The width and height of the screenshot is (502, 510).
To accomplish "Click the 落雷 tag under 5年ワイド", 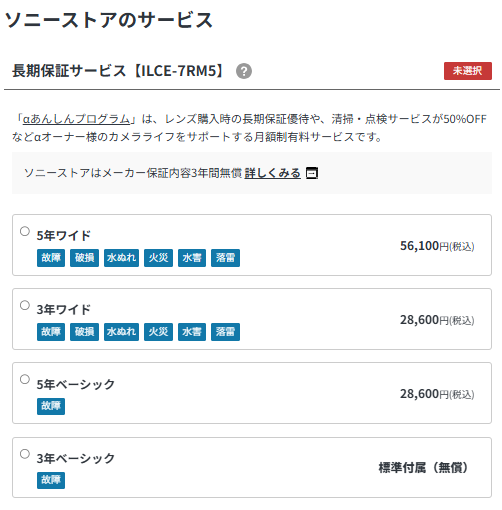I will (225, 258).
